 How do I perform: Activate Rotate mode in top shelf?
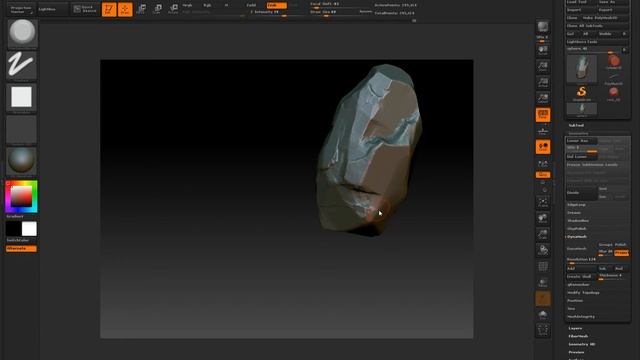coord(173,9)
